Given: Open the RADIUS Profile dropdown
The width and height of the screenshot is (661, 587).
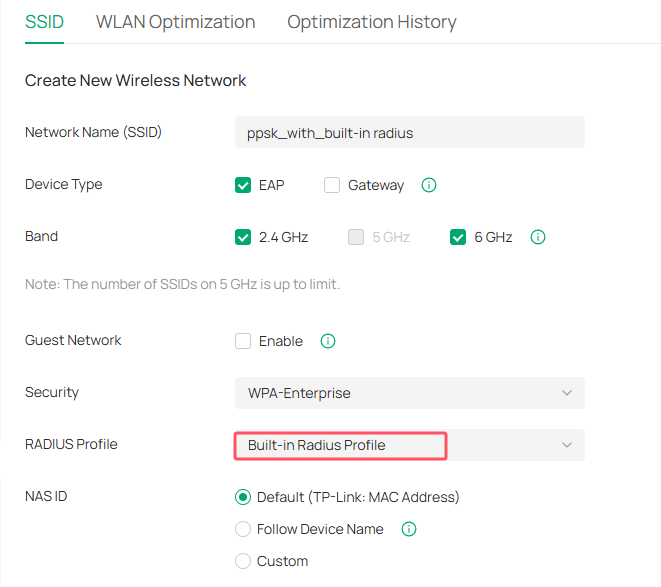Looking at the screenshot, I should click(409, 445).
